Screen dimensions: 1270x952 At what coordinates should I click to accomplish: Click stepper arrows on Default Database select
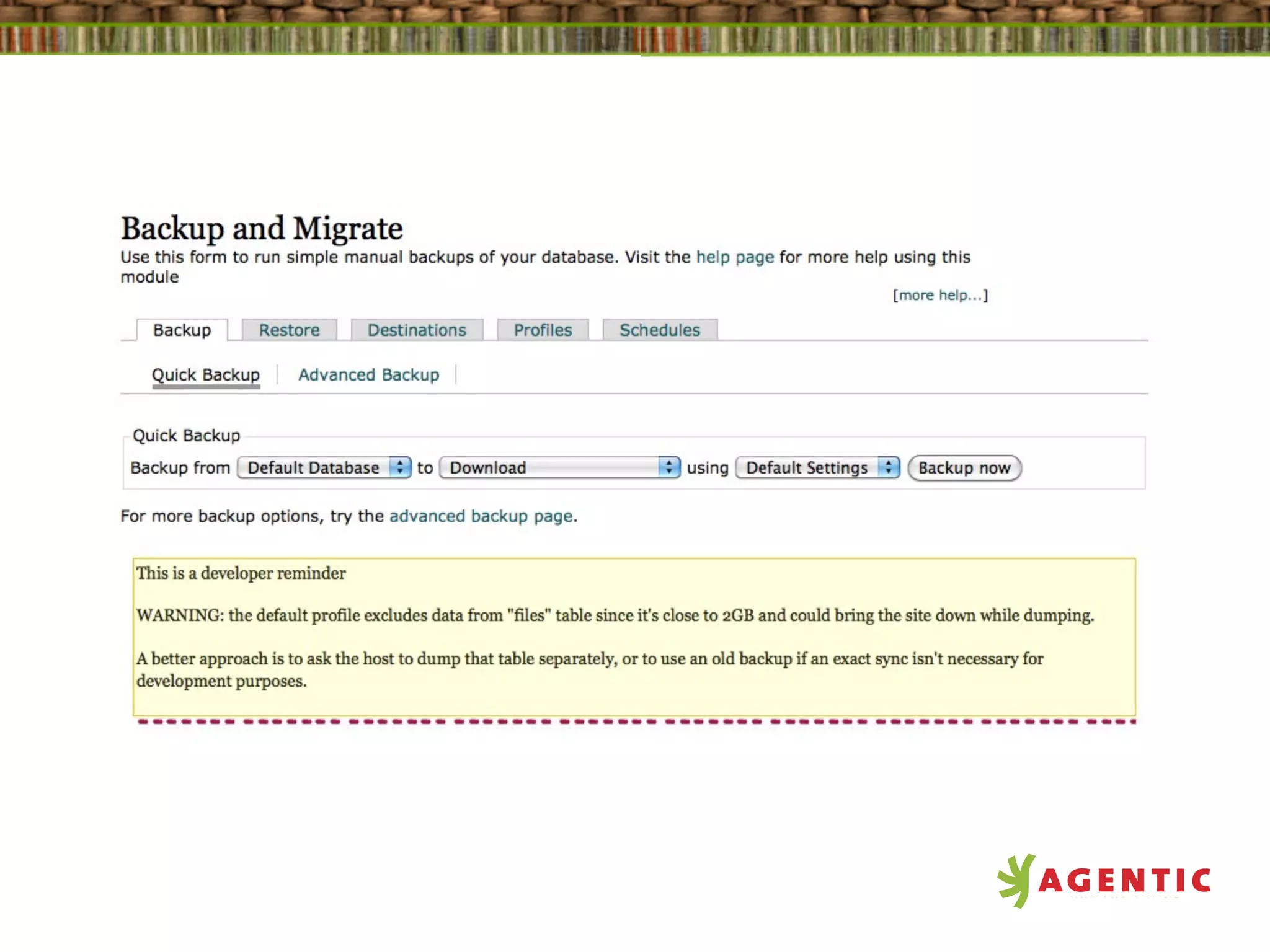tap(400, 467)
